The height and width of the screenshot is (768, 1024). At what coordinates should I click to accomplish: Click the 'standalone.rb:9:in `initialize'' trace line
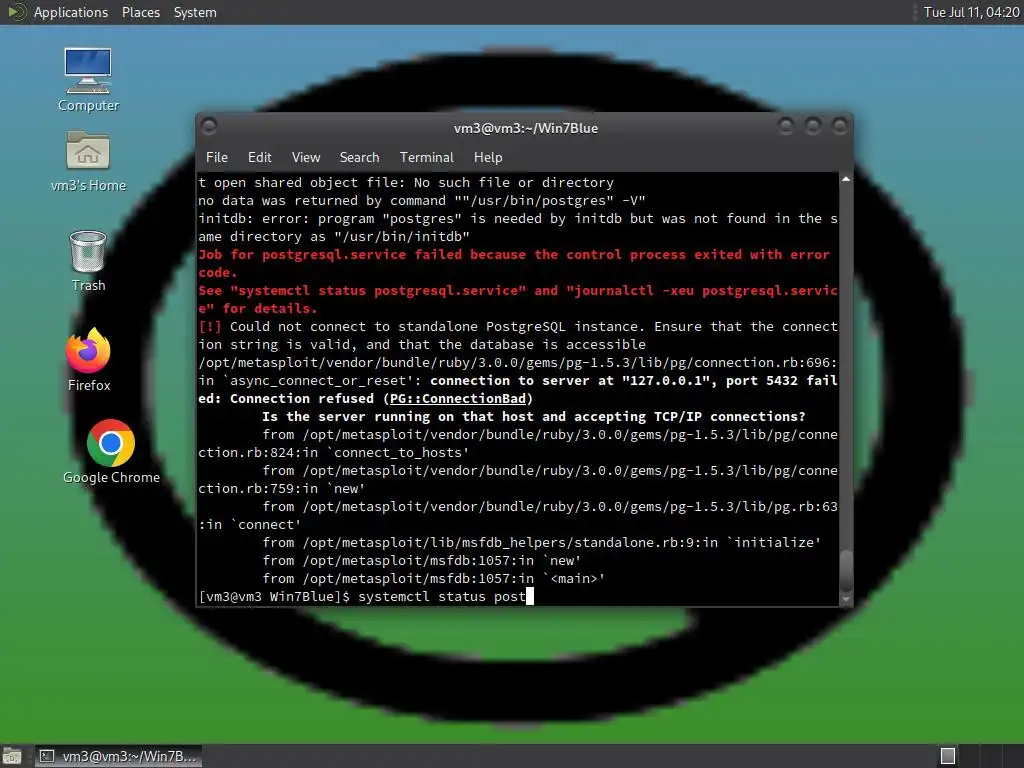click(541, 543)
